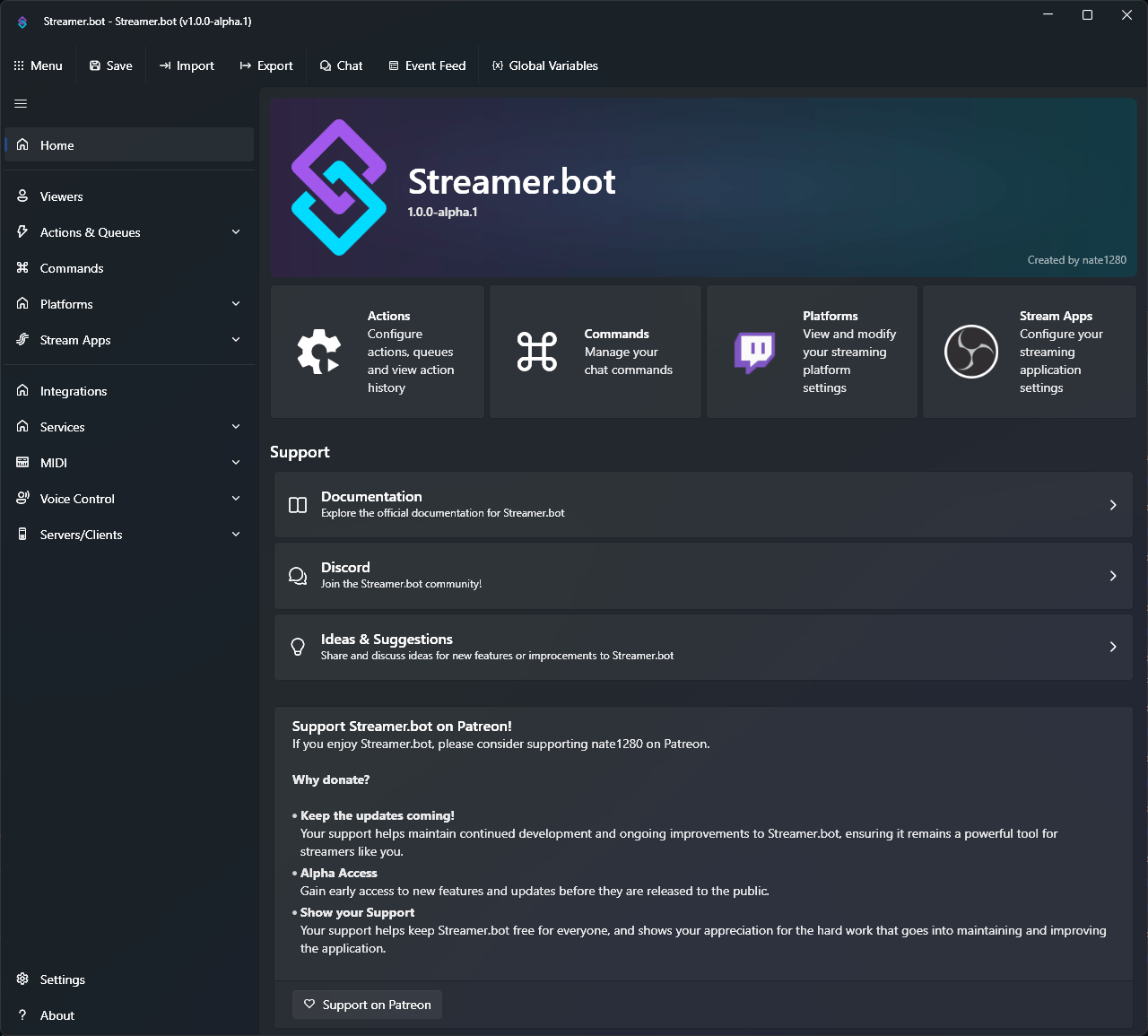The height and width of the screenshot is (1036, 1148).
Task: Open the Chat window from the toolbar
Action: tap(341, 65)
